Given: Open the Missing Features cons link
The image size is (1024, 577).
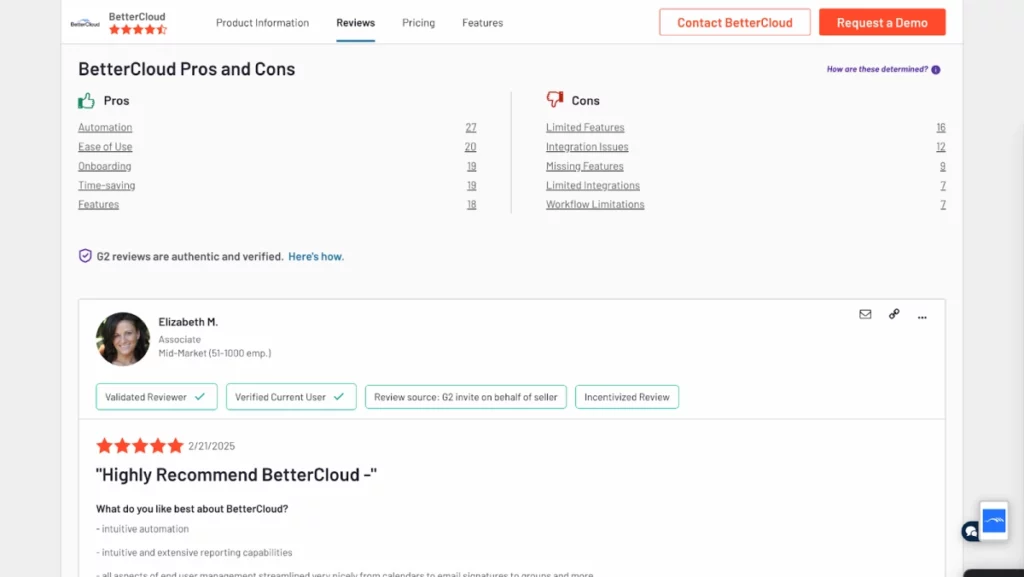Looking at the screenshot, I should 584,166.
